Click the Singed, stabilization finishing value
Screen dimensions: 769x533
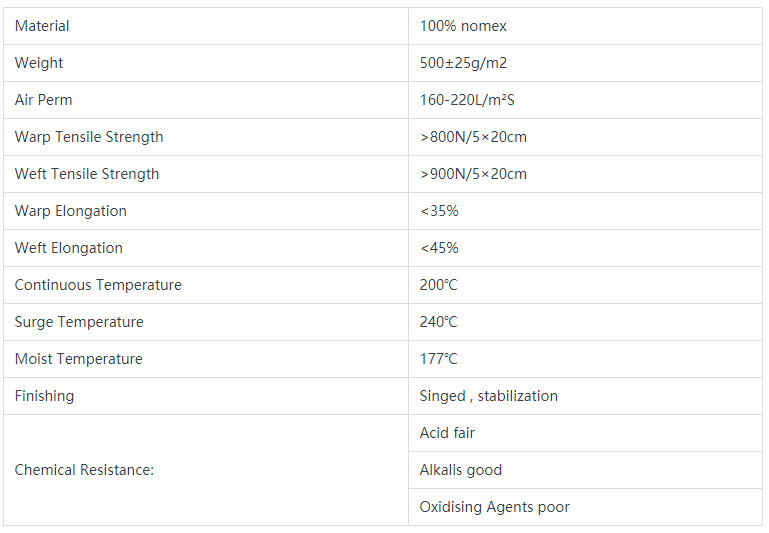(488, 396)
